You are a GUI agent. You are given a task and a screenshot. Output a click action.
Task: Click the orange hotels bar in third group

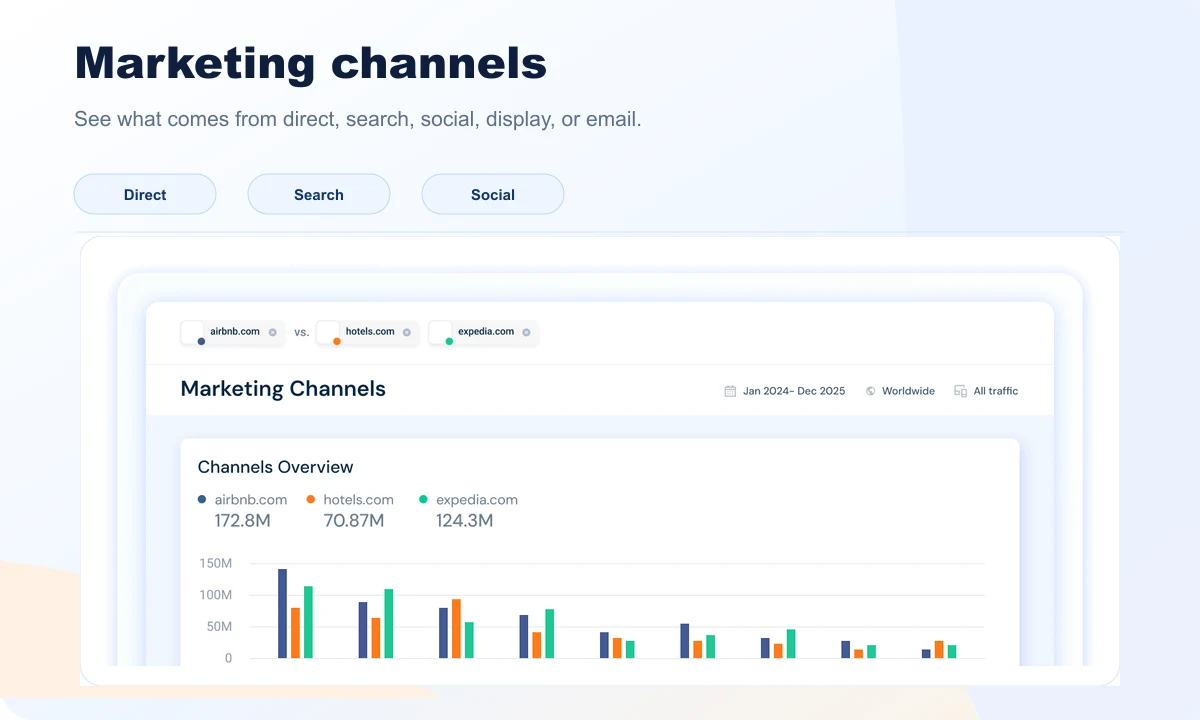tap(456, 629)
